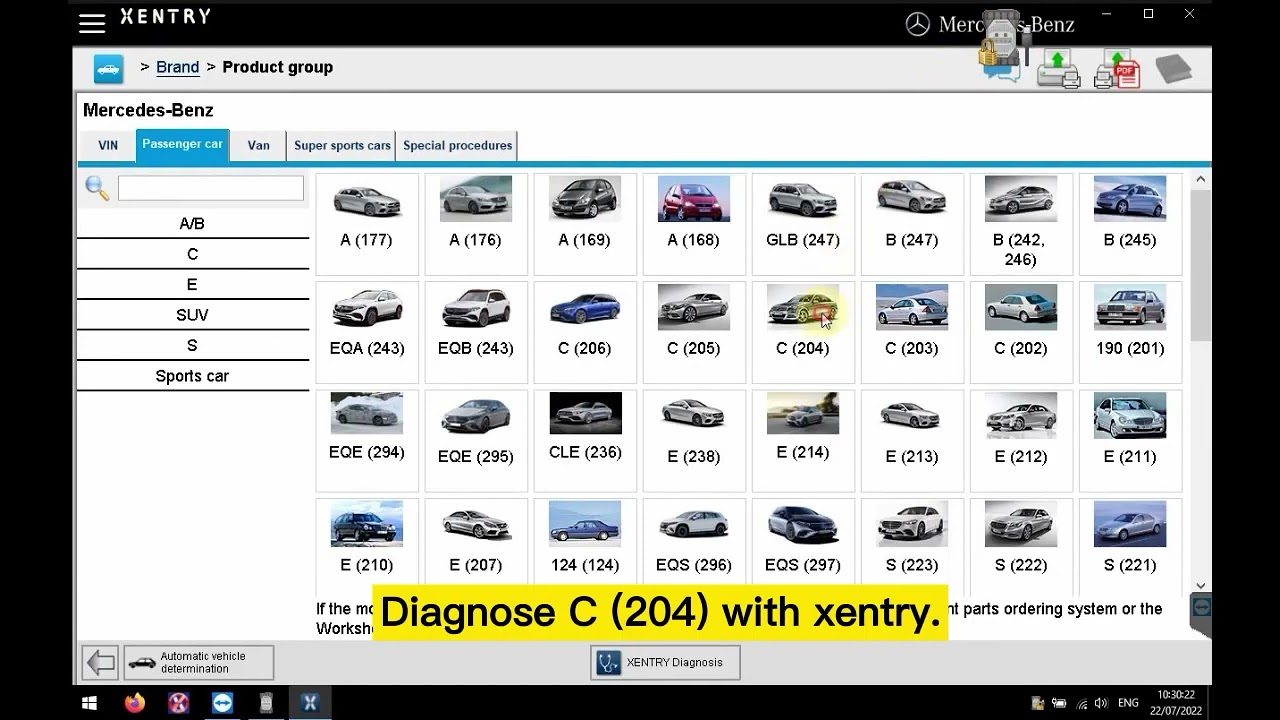Filter by the A/B class category
The height and width of the screenshot is (720, 1280).
[192, 224]
